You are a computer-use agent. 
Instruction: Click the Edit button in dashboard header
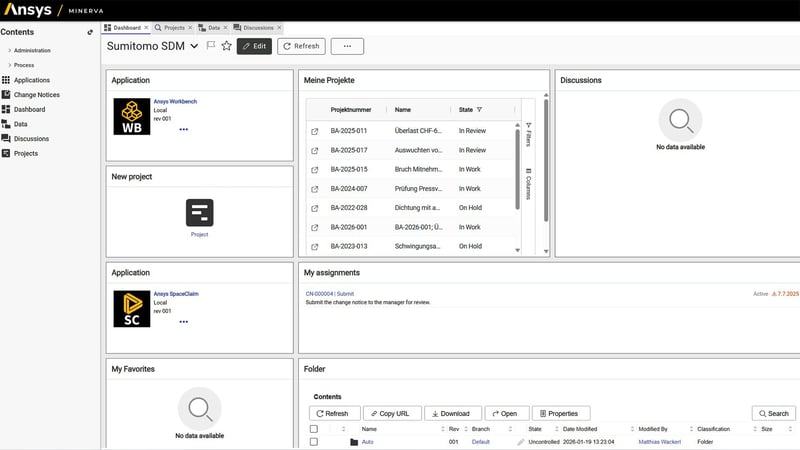[254, 46]
